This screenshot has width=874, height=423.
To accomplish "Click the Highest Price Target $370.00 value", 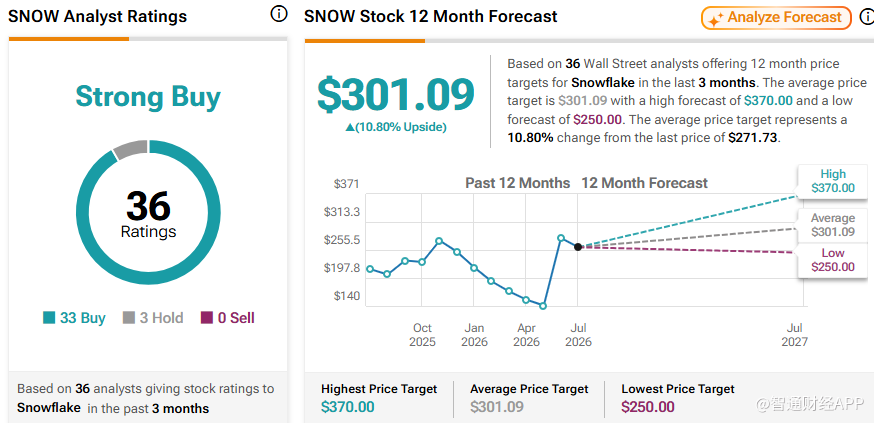I will point(347,407).
